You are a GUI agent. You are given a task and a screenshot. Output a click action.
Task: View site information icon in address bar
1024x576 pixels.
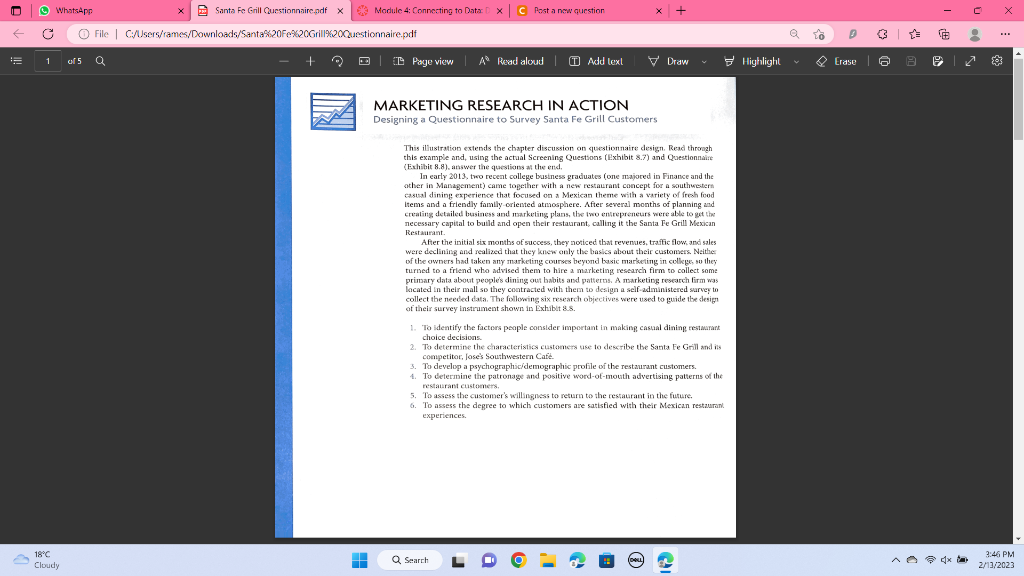pyautogui.click(x=84, y=34)
